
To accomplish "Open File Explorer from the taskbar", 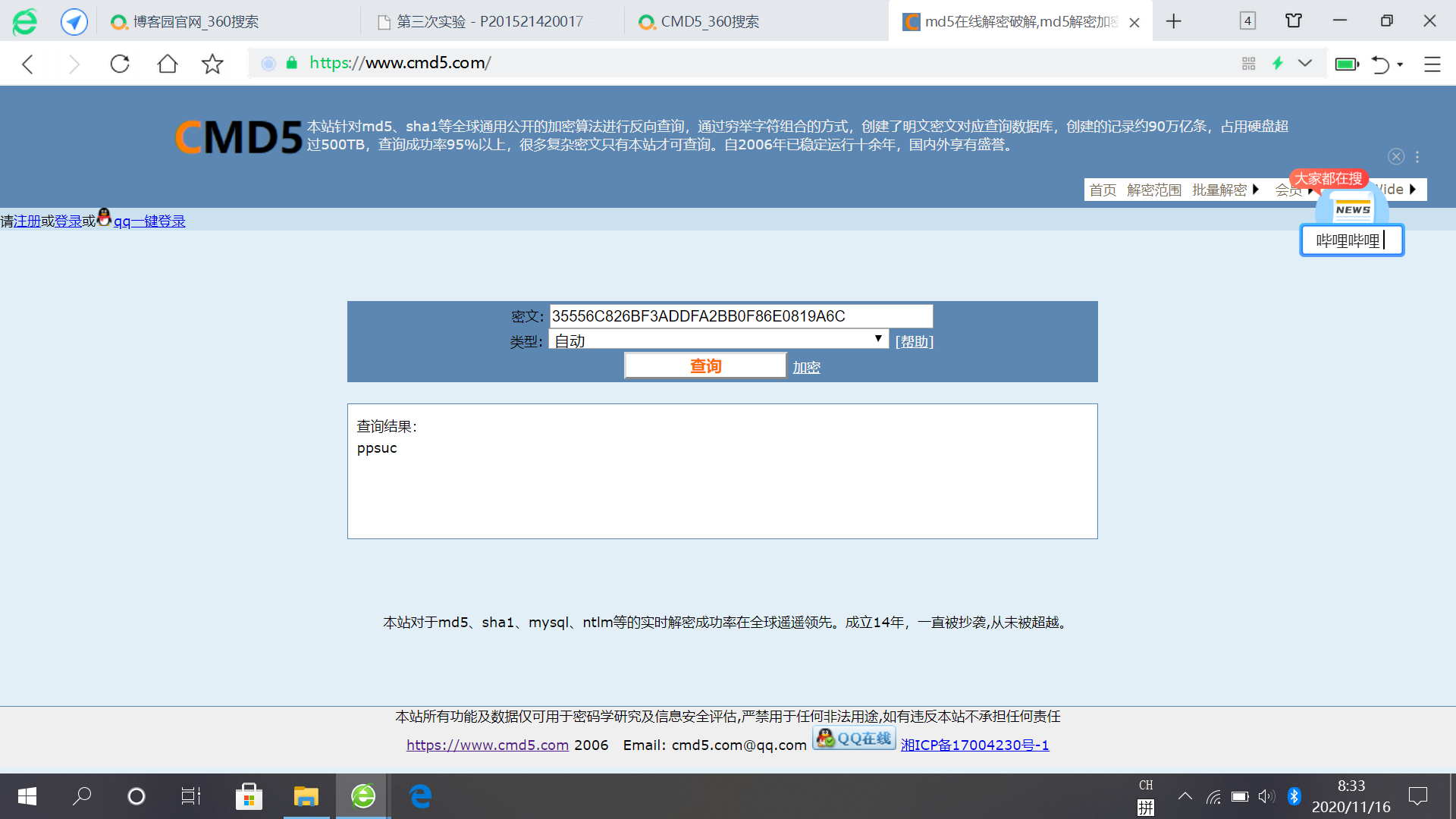I will tap(306, 796).
